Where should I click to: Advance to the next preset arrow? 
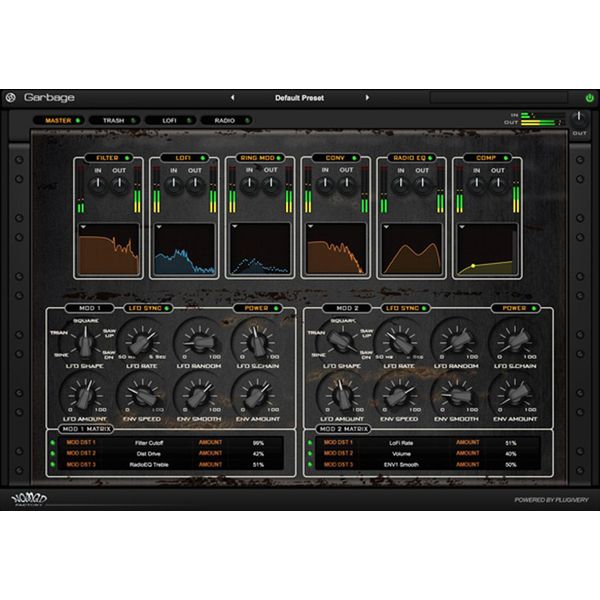pyautogui.click(x=367, y=98)
